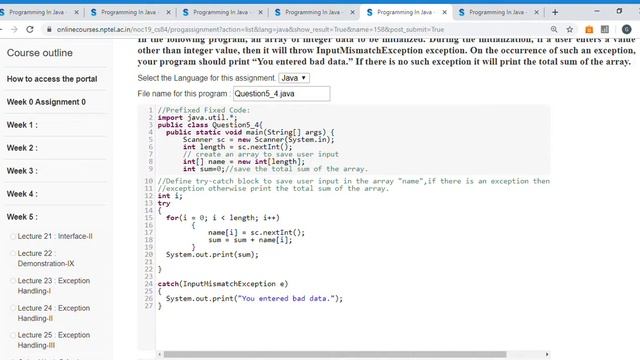This screenshot has height=360, width=640.
Task: Edit the file name field Question5_4.java
Action: coord(282,93)
